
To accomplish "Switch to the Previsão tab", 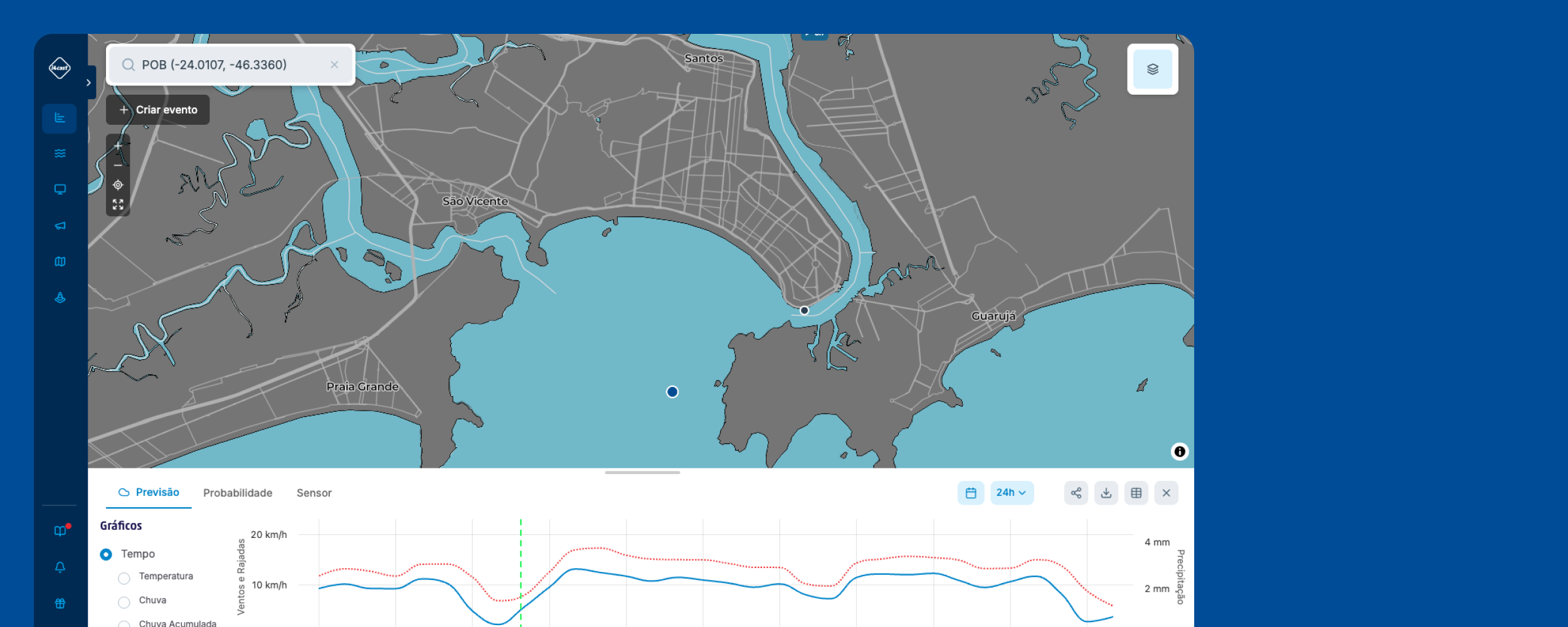I will point(149,493).
